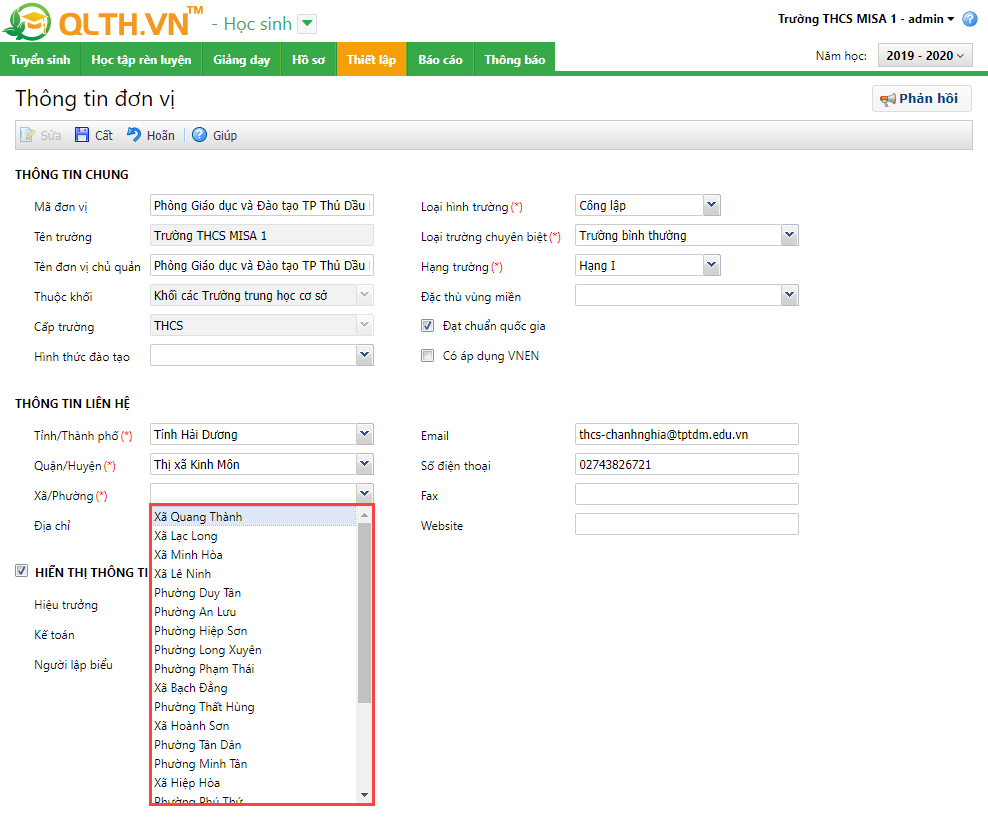Screen dimensions: 988x830
Task: Click the Tên đơn vị chủ quản field
Action: [261, 265]
